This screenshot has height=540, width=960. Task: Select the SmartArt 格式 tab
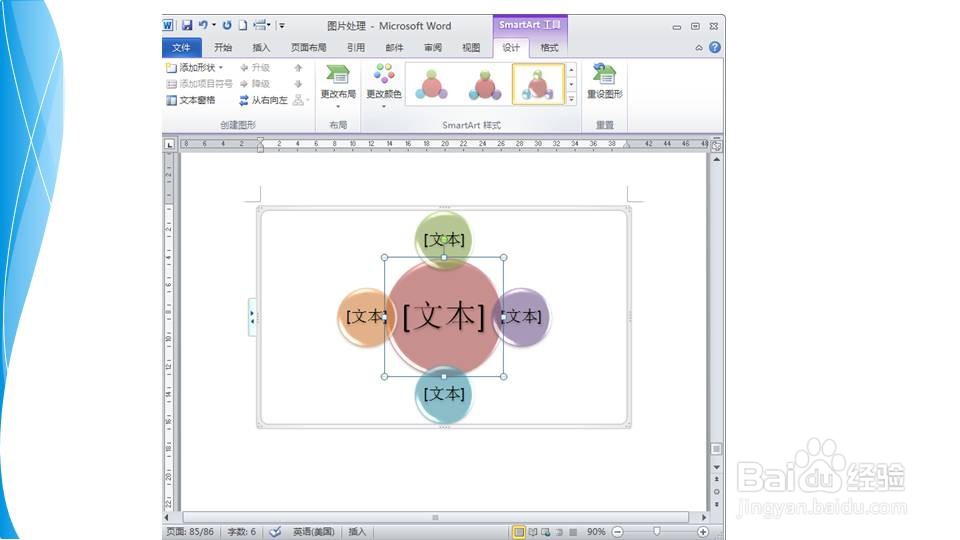click(x=549, y=47)
